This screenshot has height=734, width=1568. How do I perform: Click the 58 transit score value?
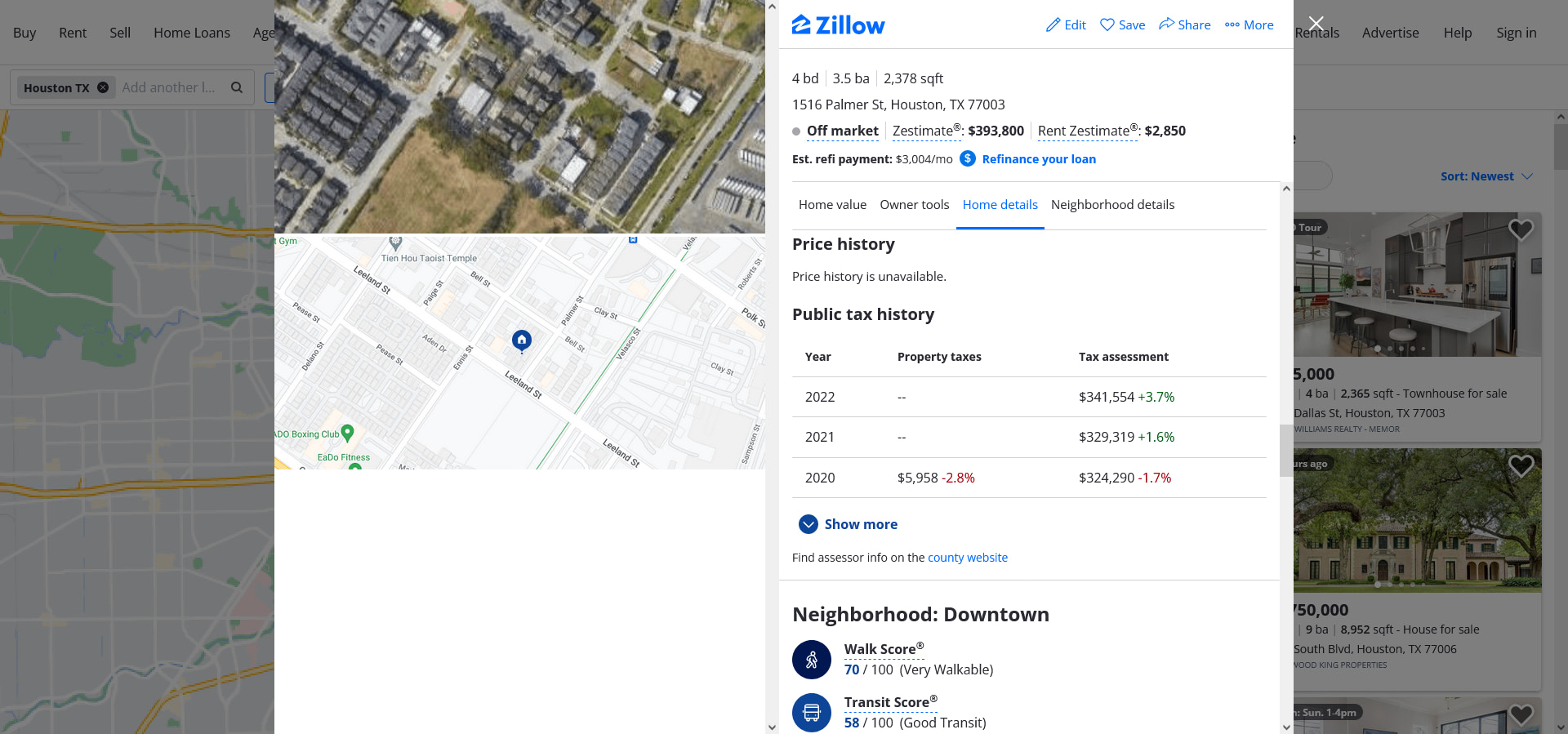tap(852, 723)
